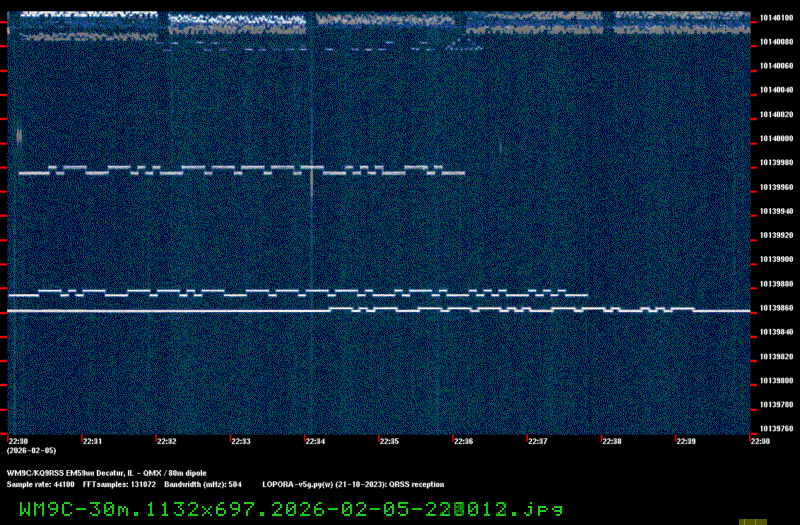Select the 10139880 frequency label
This screenshot has width=800, height=525.
776,284
